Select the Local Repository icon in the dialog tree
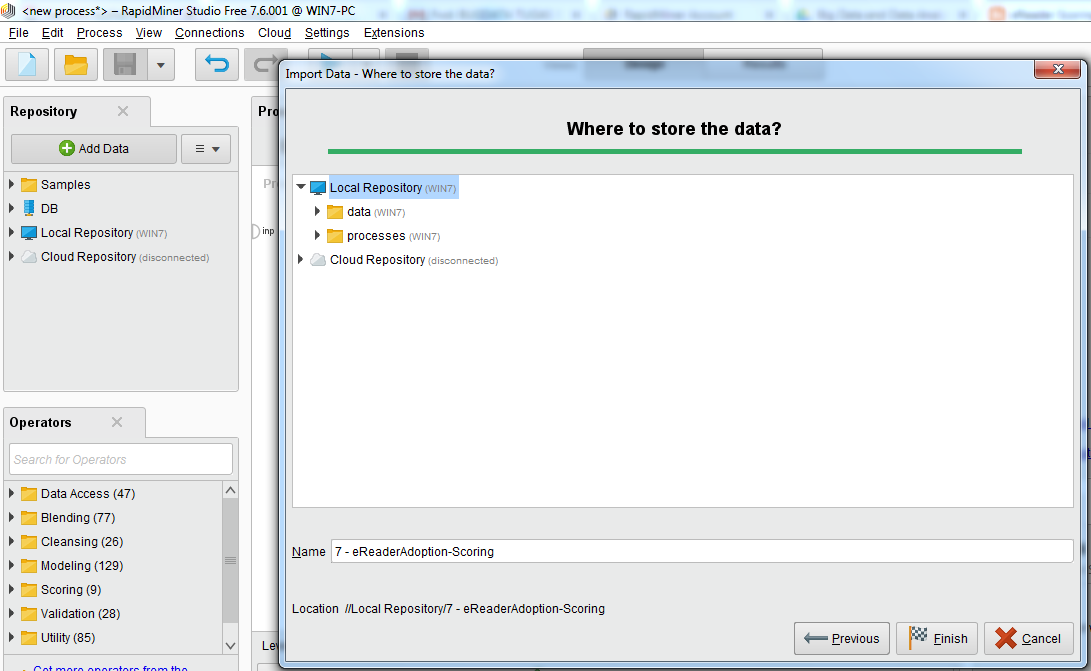Image resolution: width=1091 pixels, height=671 pixels. coord(315,187)
